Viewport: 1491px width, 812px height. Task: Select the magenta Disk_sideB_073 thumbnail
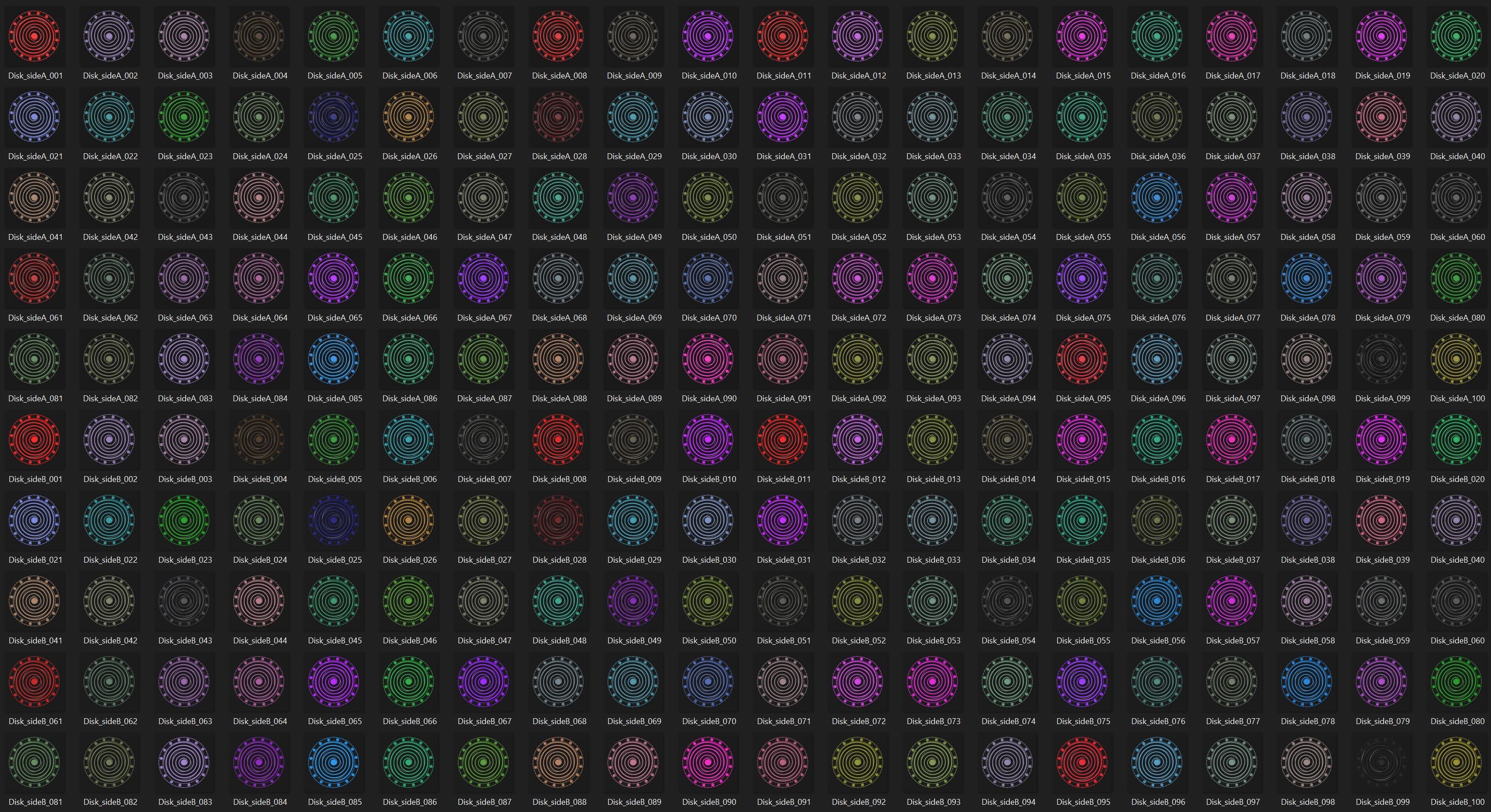(932, 682)
